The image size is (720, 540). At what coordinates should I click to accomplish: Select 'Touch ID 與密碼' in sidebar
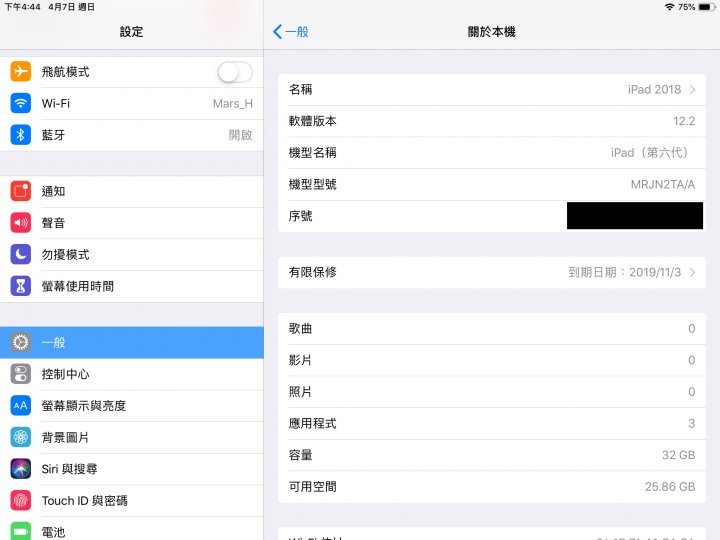click(x=132, y=501)
